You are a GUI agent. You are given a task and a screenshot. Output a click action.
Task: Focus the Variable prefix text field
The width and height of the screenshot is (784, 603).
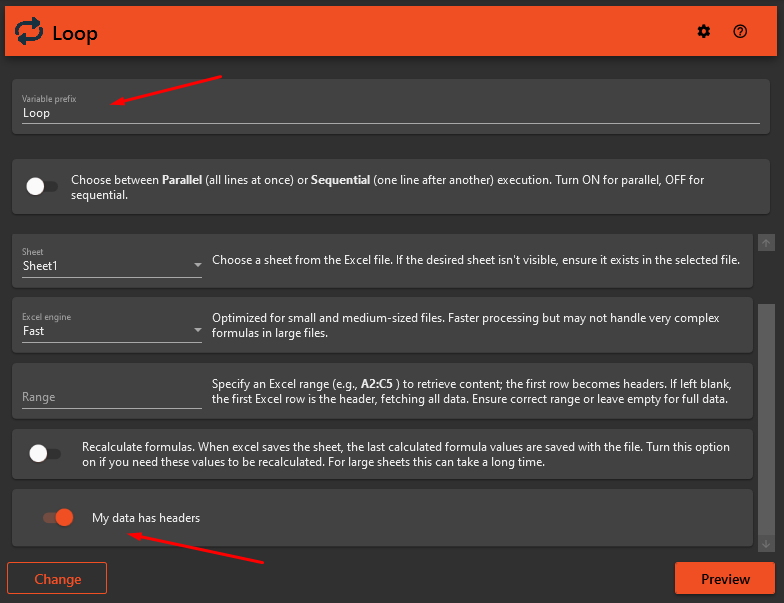tap(390, 113)
